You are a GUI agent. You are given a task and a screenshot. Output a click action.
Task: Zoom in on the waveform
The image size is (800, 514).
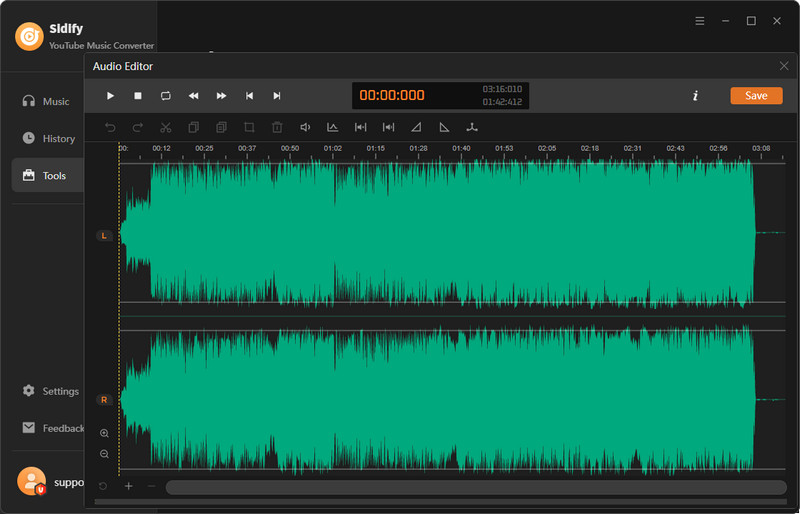click(105, 433)
